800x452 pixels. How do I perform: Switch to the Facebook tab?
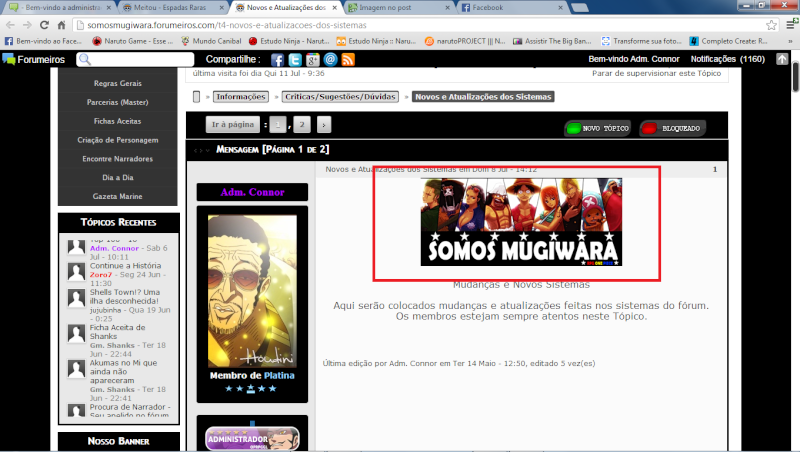tap(512, 8)
